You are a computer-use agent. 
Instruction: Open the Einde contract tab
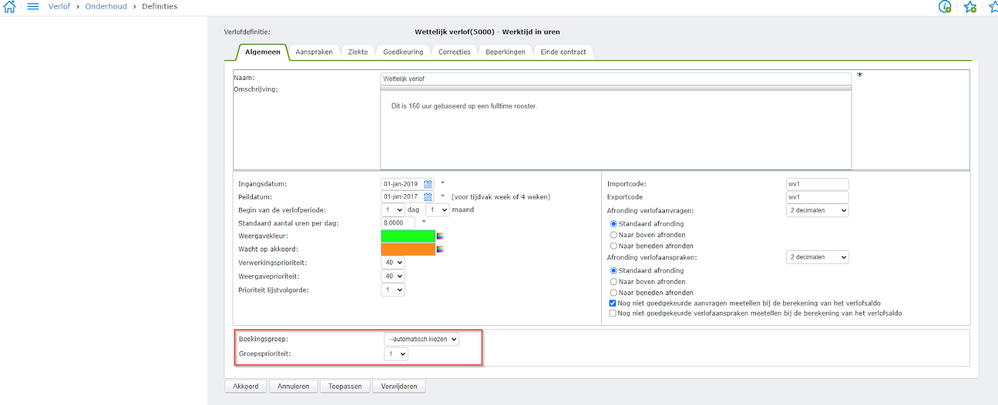click(x=562, y=52)
